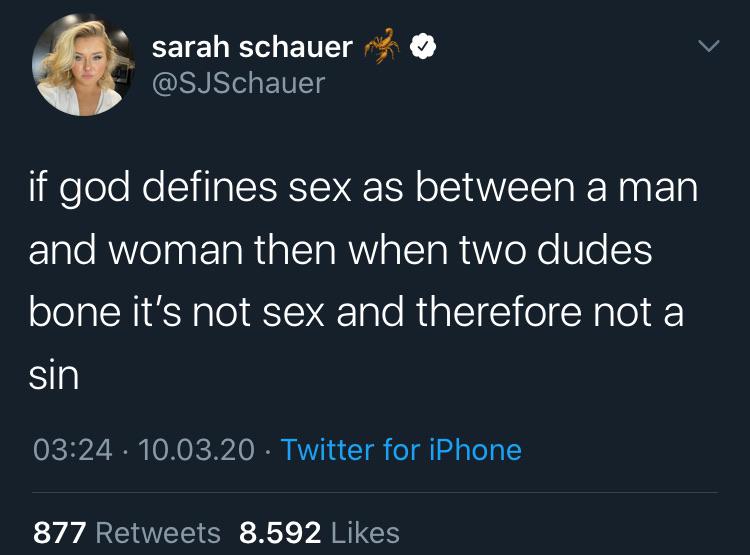Click the Twitter for iPhone source link
The height and width of the screenshot is (555, 750).
point(401,449)
